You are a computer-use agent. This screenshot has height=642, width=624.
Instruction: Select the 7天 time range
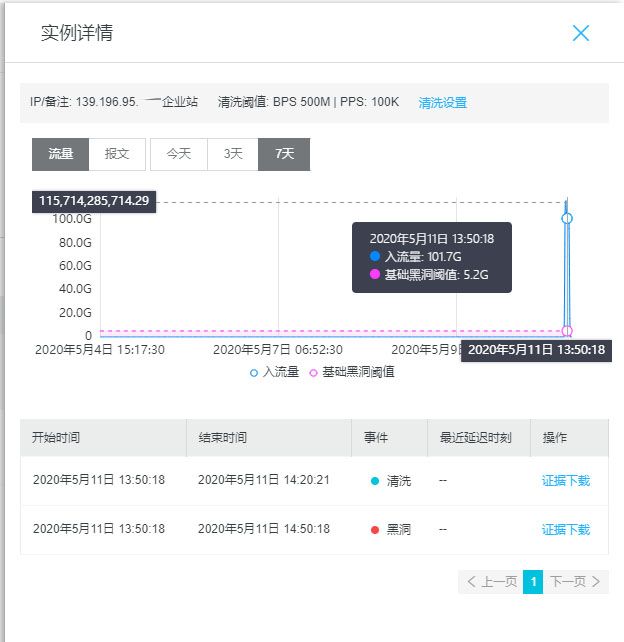[x=284, y=154]
